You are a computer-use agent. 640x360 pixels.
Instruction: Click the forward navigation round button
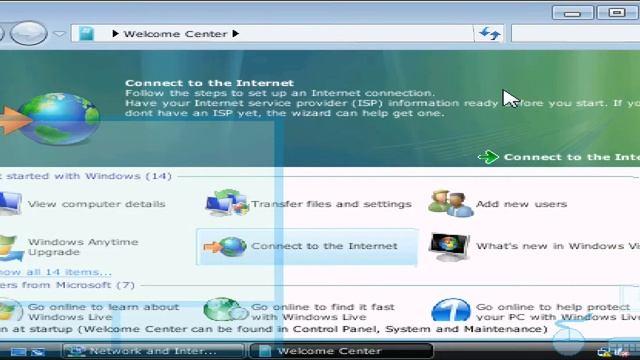[x=29, y=33]
